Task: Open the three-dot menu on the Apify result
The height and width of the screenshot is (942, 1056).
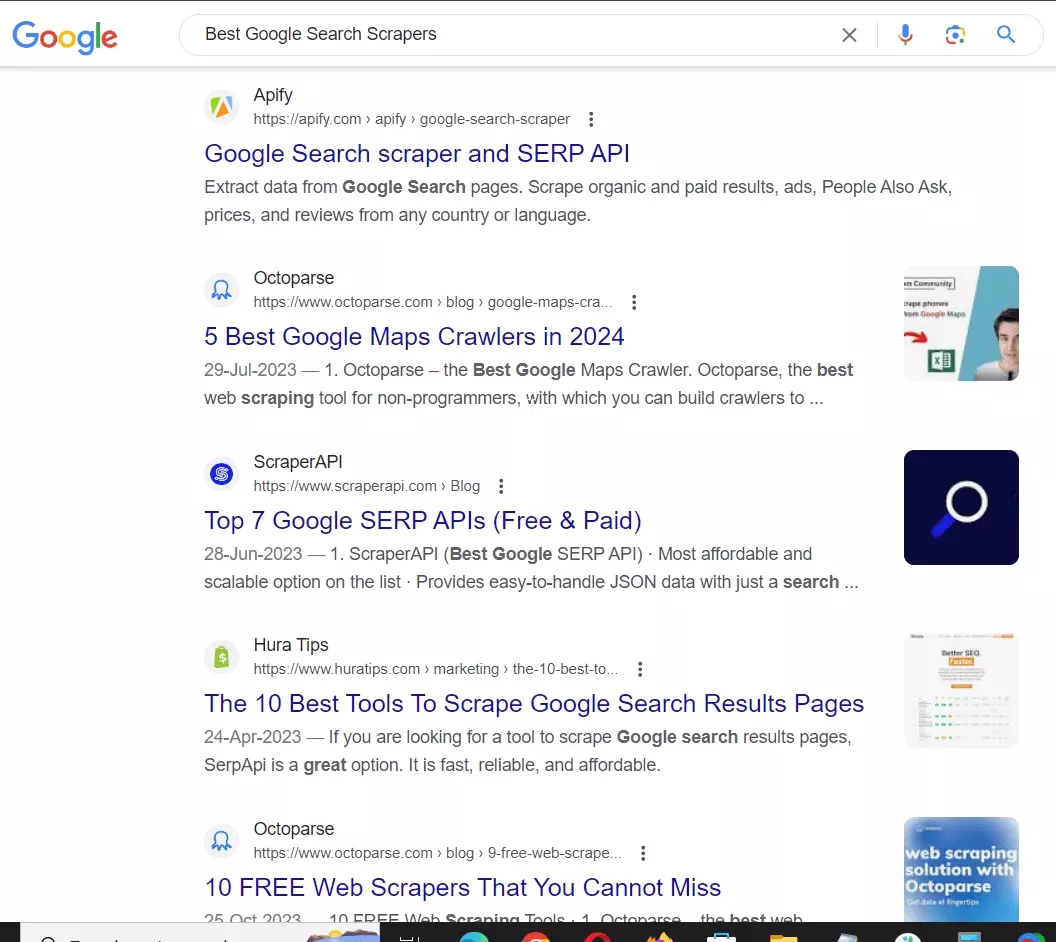Action: coord(591,118)
